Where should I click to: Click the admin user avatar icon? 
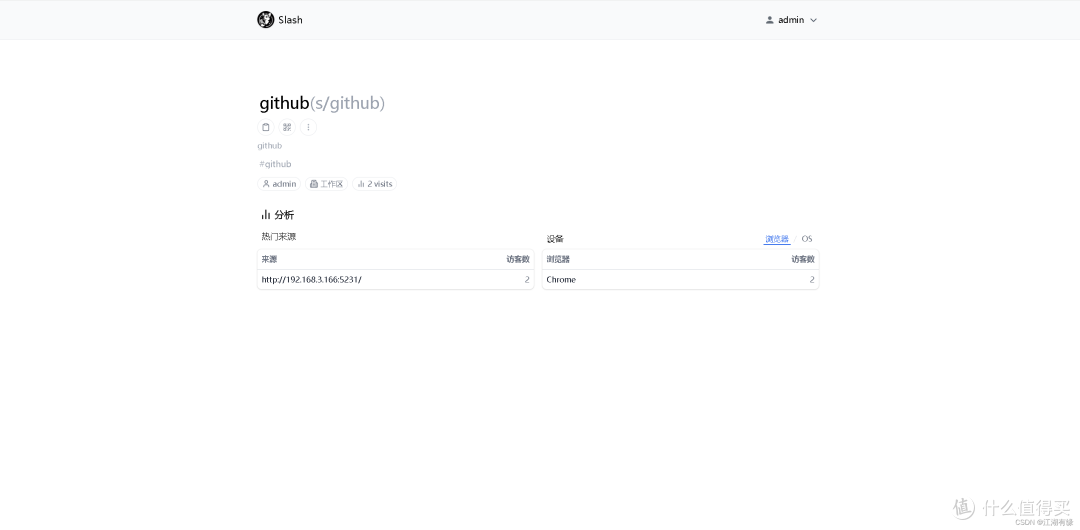[x=769, y=20]
